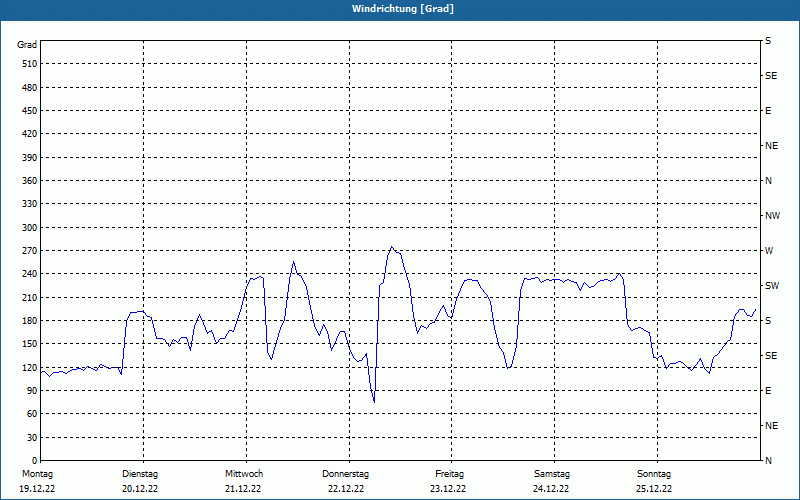This screenshot has height=500, width=800.
Task: Click the date "19.12.22"
Action: (x=37, y=489)
